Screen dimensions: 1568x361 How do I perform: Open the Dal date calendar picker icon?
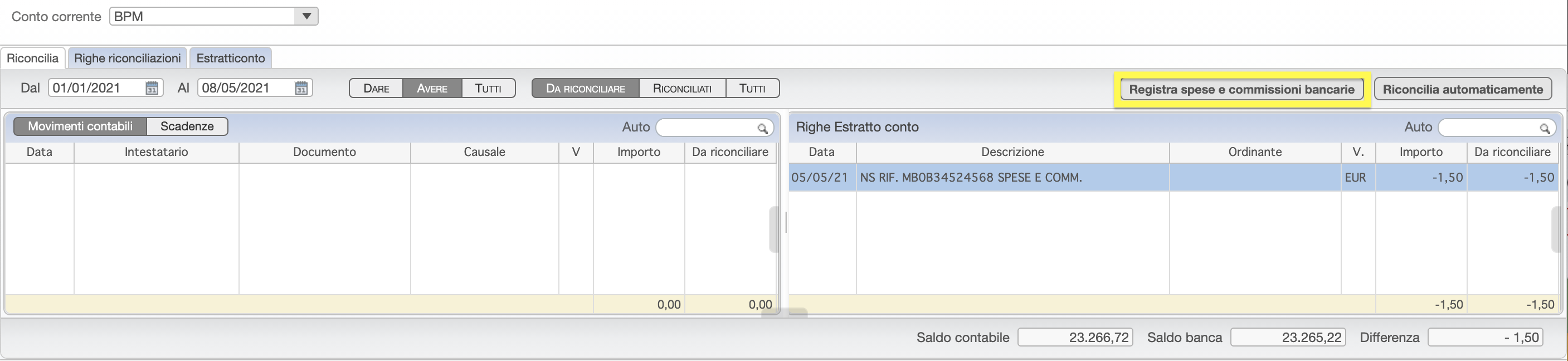click(152, 88)
